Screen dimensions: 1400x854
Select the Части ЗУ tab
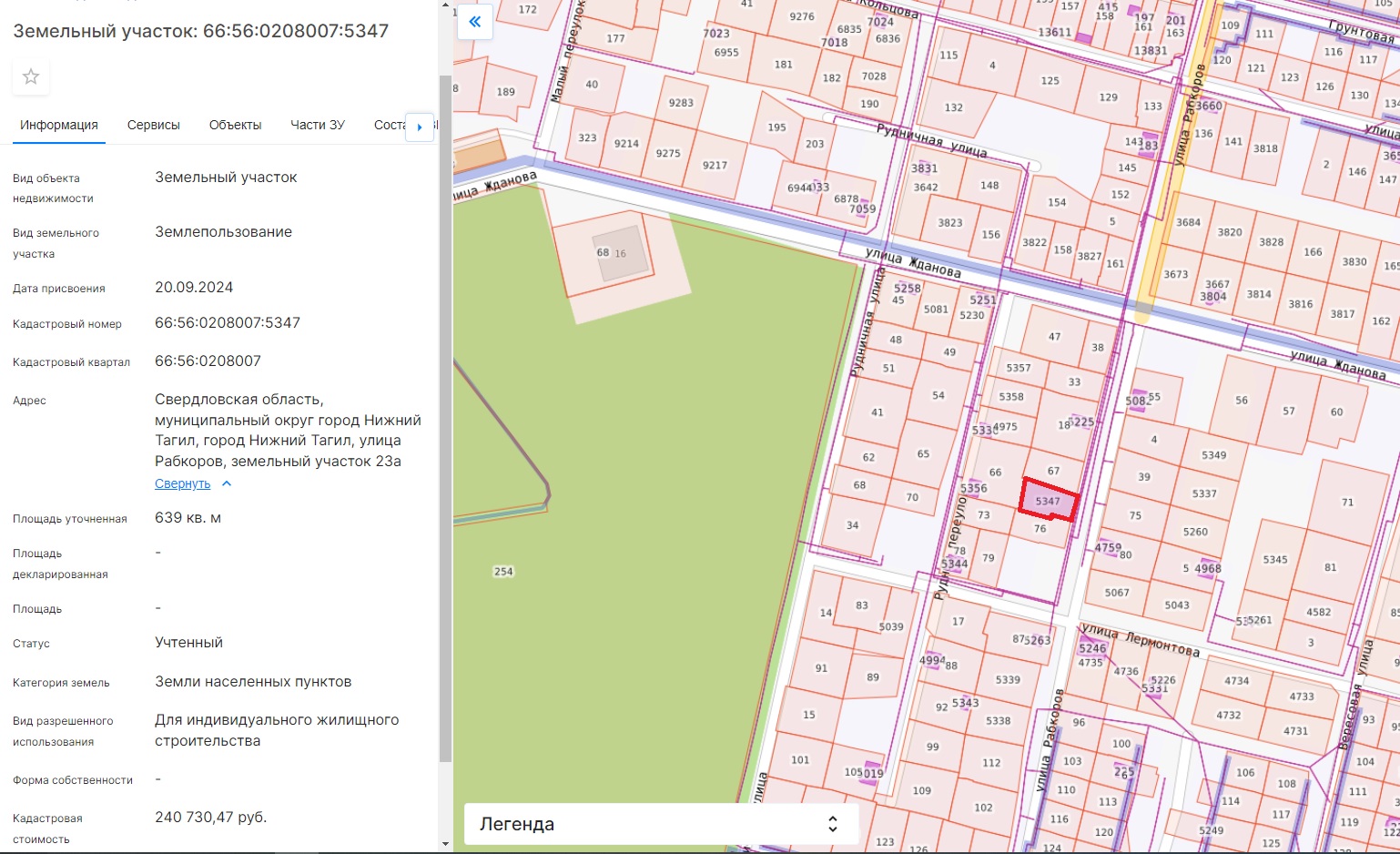[x=317, y=125]
